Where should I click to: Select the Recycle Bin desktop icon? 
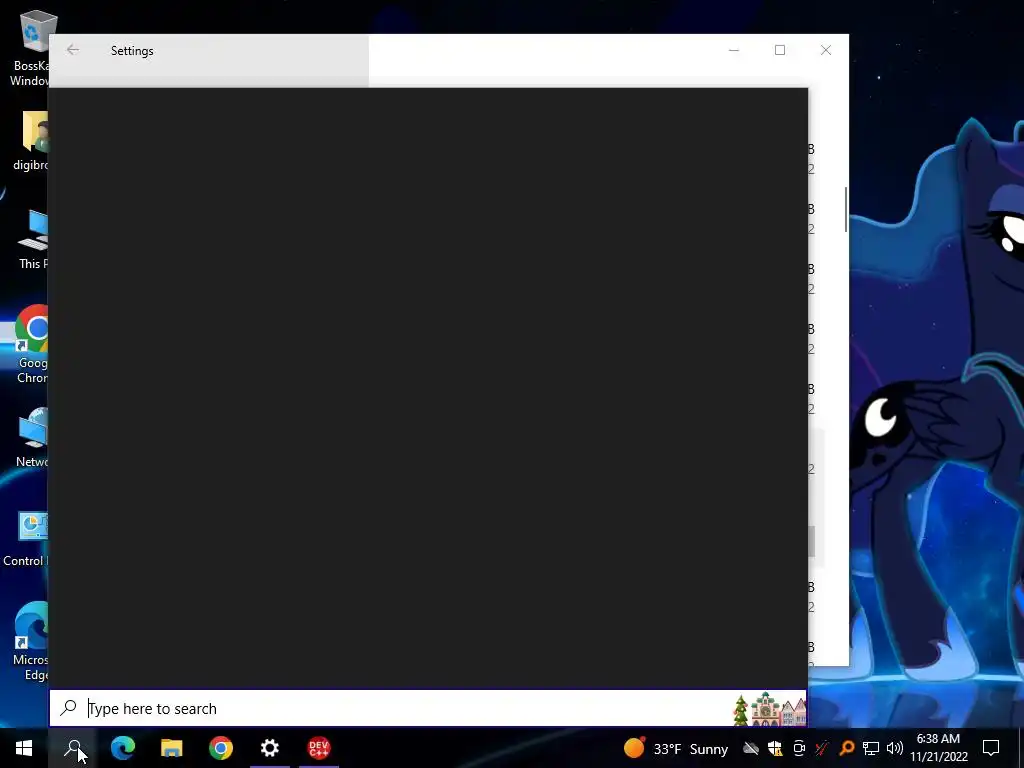click(x=29, y=49)
